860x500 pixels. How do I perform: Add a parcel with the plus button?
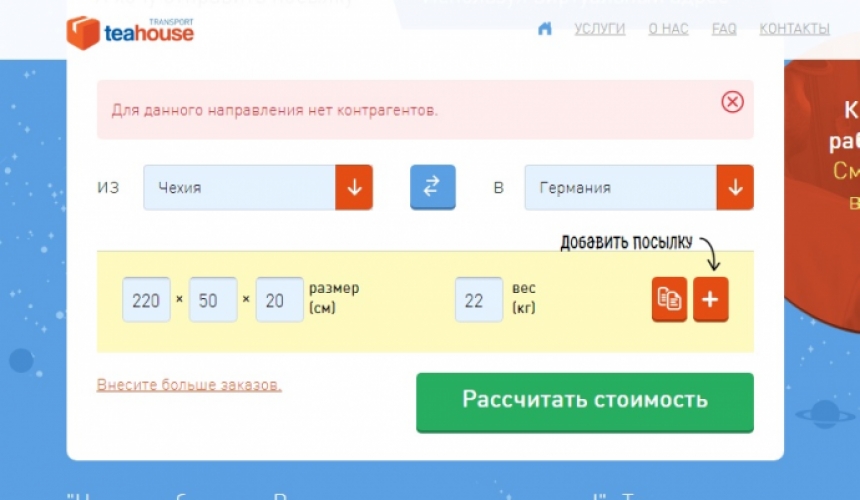[x=711, y=300]
